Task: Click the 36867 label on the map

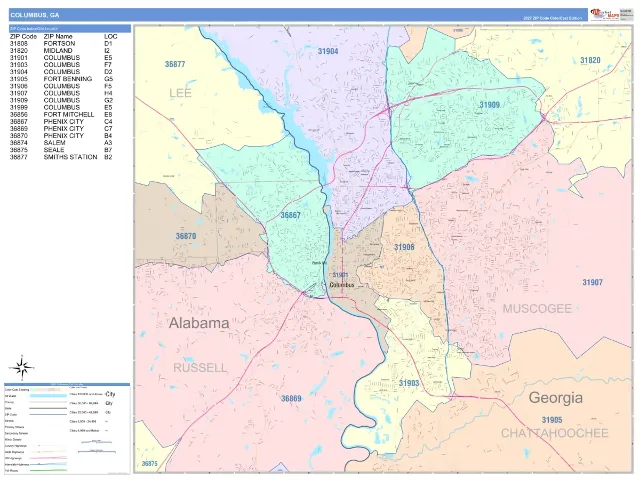Action: (290, 215)
